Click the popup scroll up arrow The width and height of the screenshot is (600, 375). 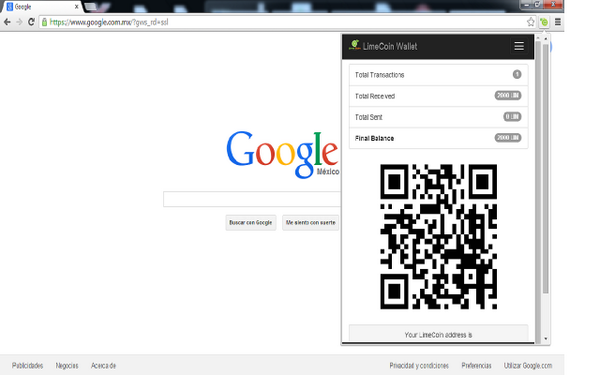(545, 39)
